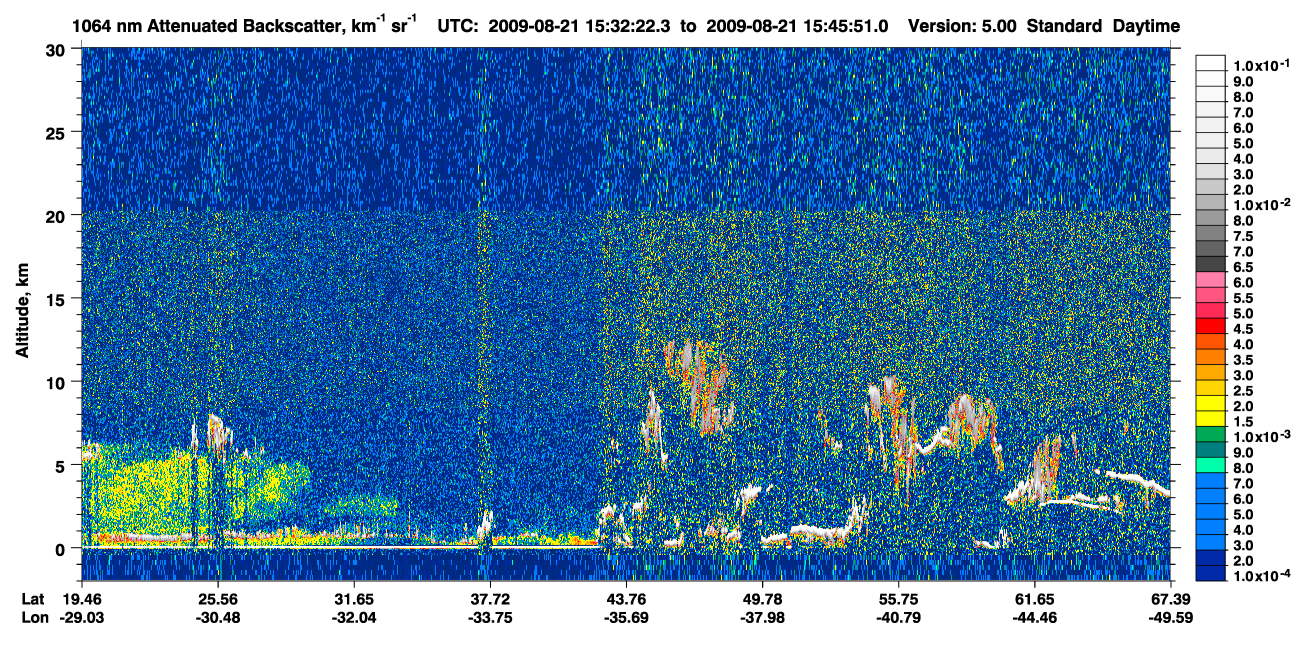Click latitude value '67.39'
Screen dimensions: 1300x667
1171,599
